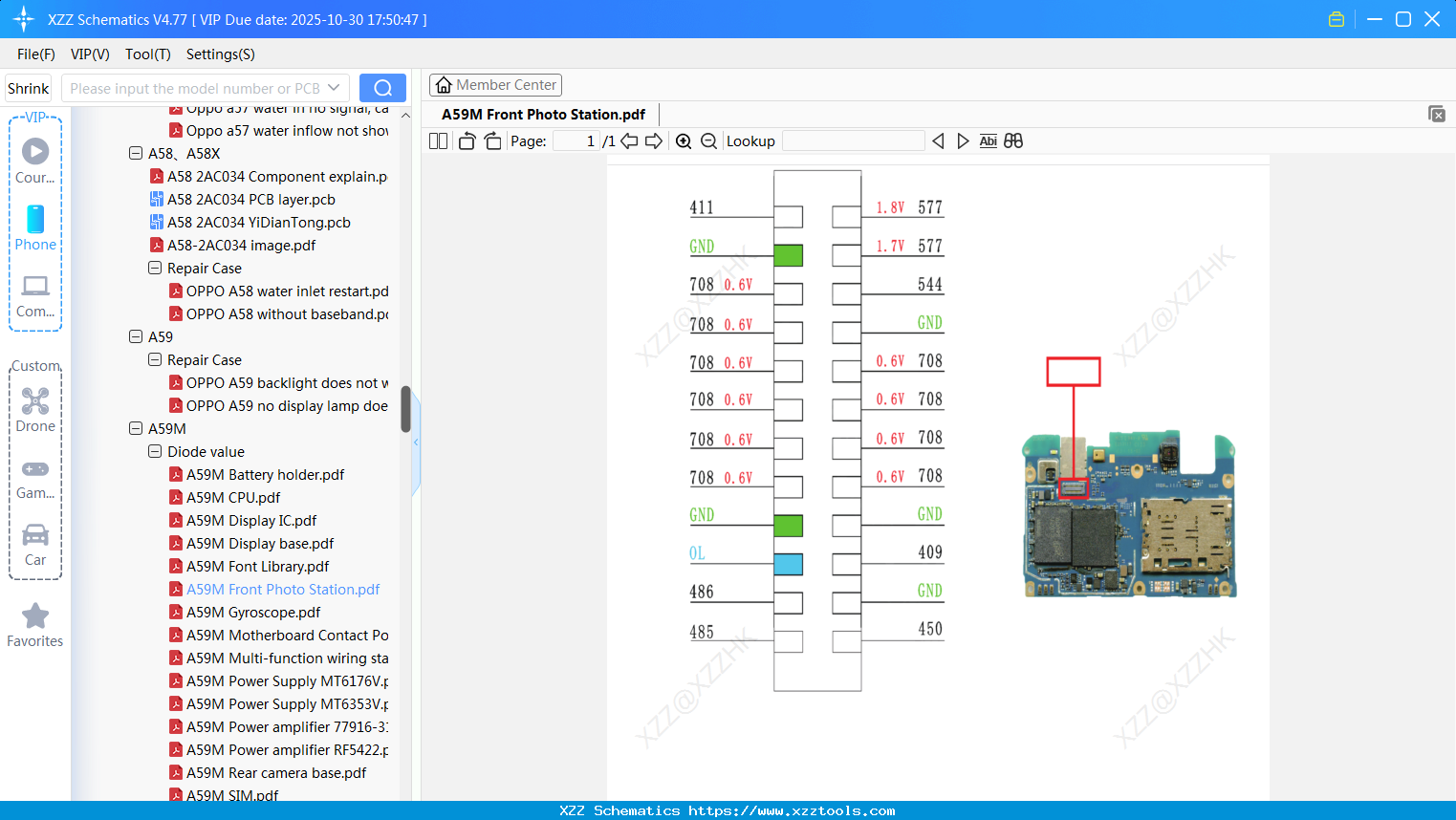
Task: Open A59M Power Supply MT6176V file
Action: 278,681
